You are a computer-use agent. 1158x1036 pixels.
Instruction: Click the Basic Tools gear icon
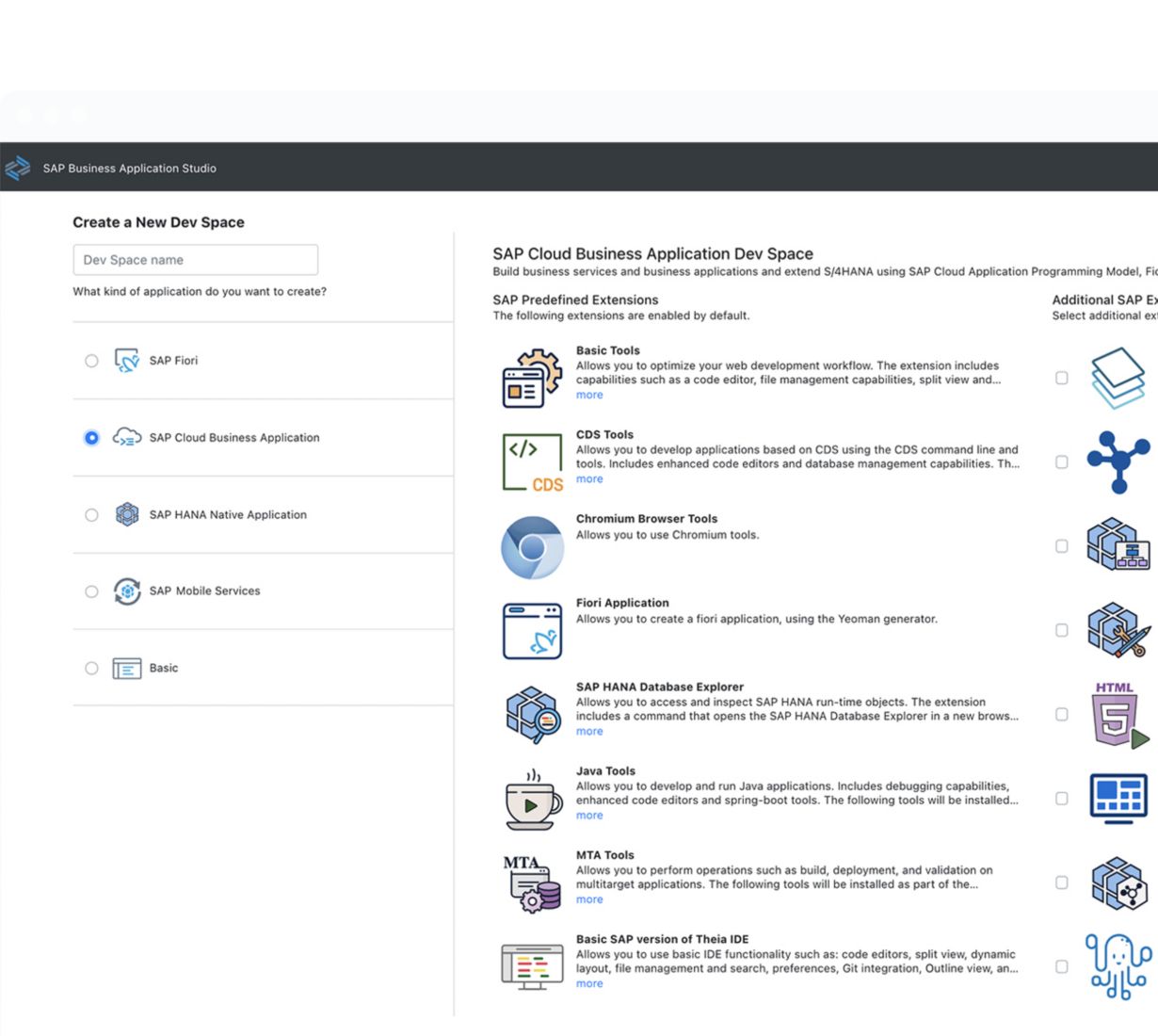coord(532,378)
